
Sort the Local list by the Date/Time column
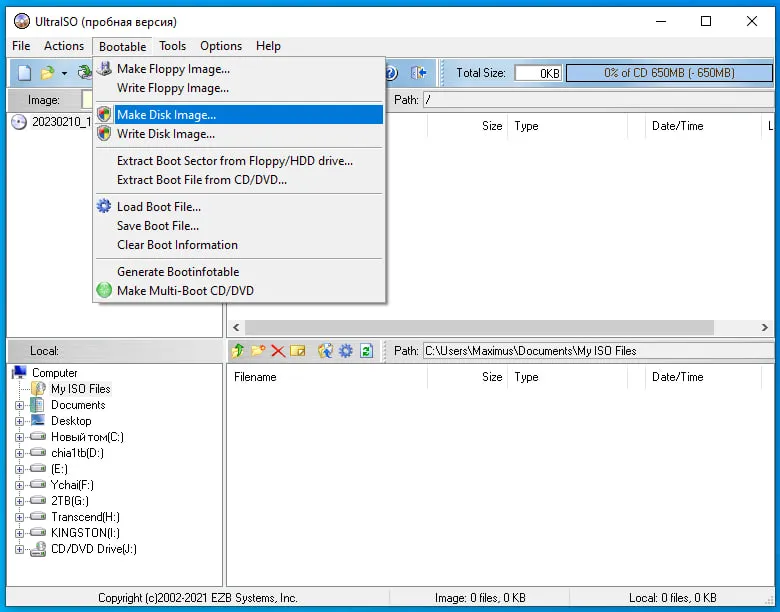(703, 377)
